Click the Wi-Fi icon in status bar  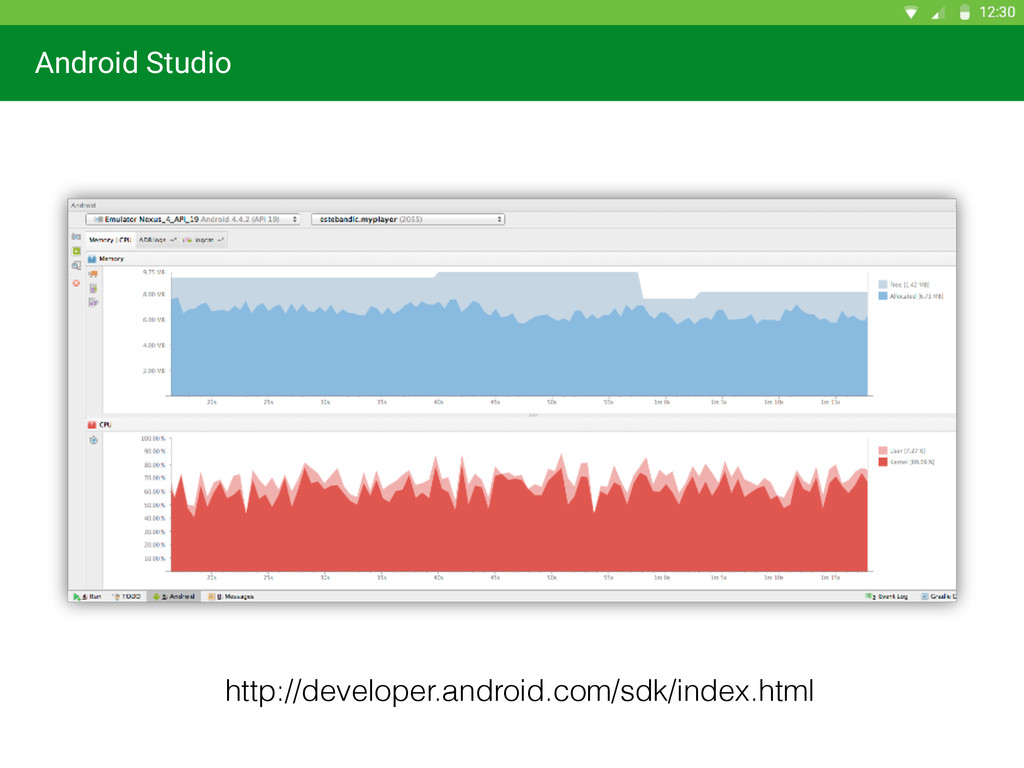(910, 12)
